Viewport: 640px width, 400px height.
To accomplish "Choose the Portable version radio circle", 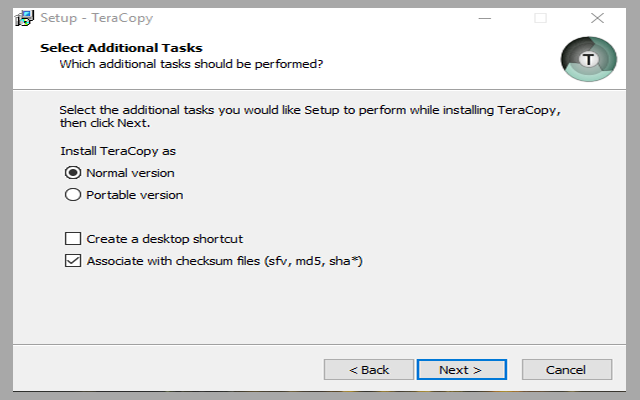I will pos(72,195).
